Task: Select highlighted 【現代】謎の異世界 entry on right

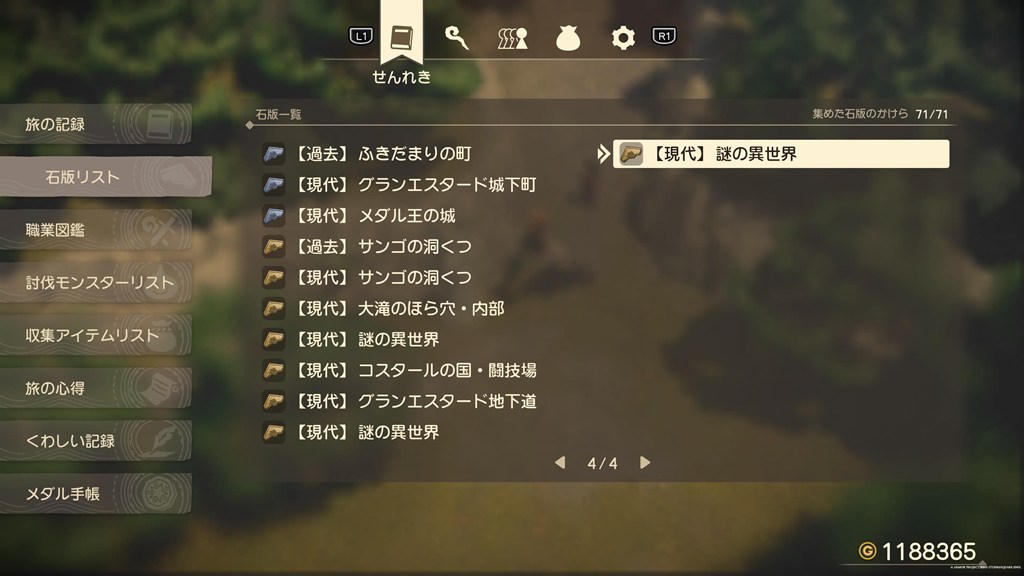Action: coord(781,154)
